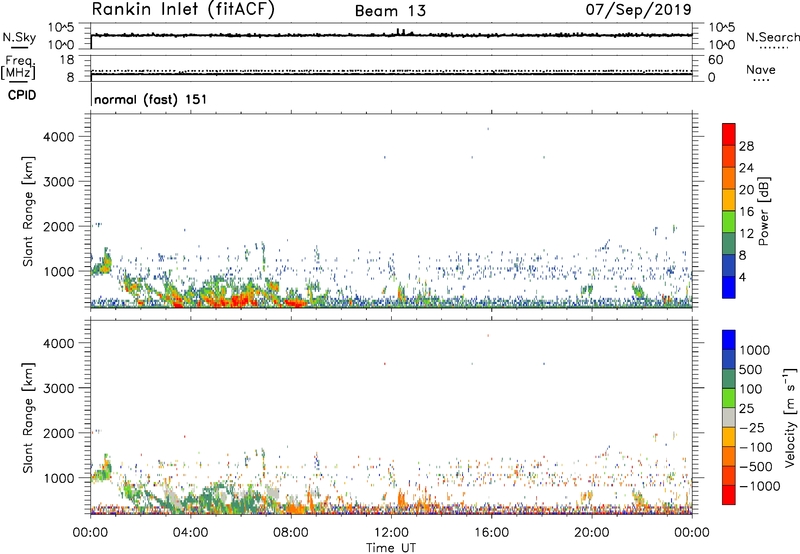Click the '0' Nave axis tick
The height and width of the screenshot is (554, 800).
point(712,78)
